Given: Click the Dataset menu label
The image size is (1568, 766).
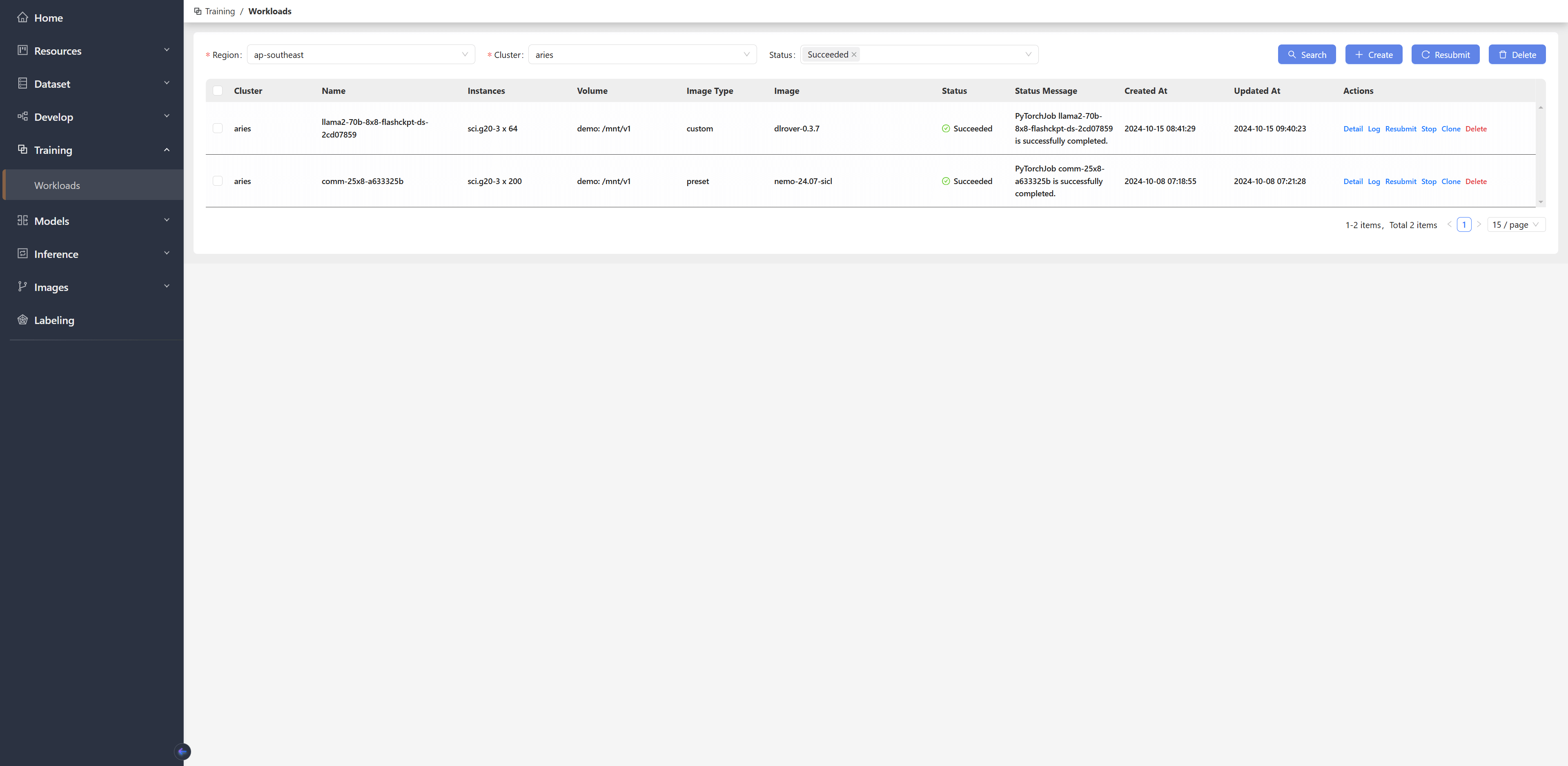Looking at the screenshot, I should point(52,84).
